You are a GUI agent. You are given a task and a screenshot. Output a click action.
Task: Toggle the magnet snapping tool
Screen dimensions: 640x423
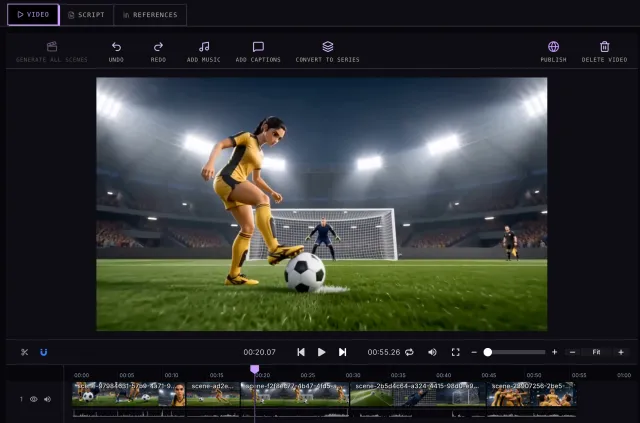coord(44,352)
